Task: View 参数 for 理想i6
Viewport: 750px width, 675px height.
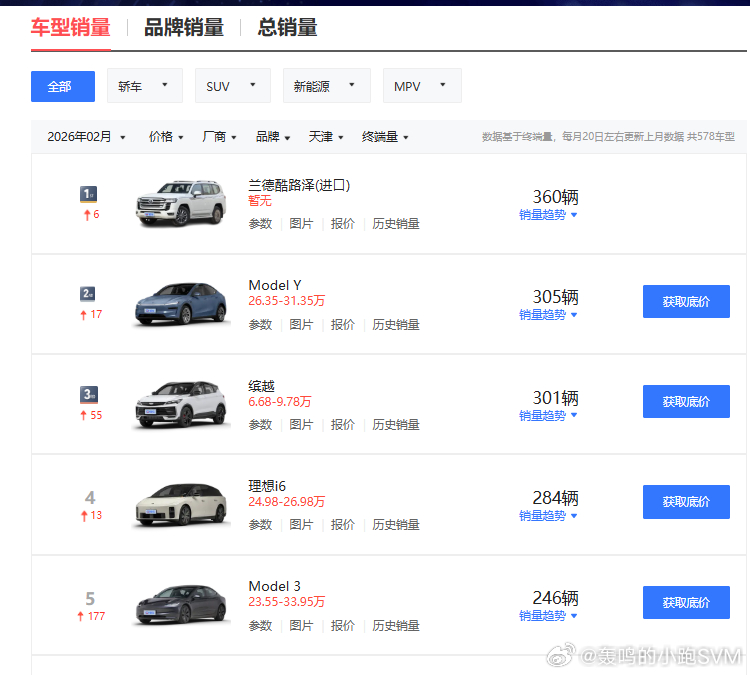Action: point(260,525)
